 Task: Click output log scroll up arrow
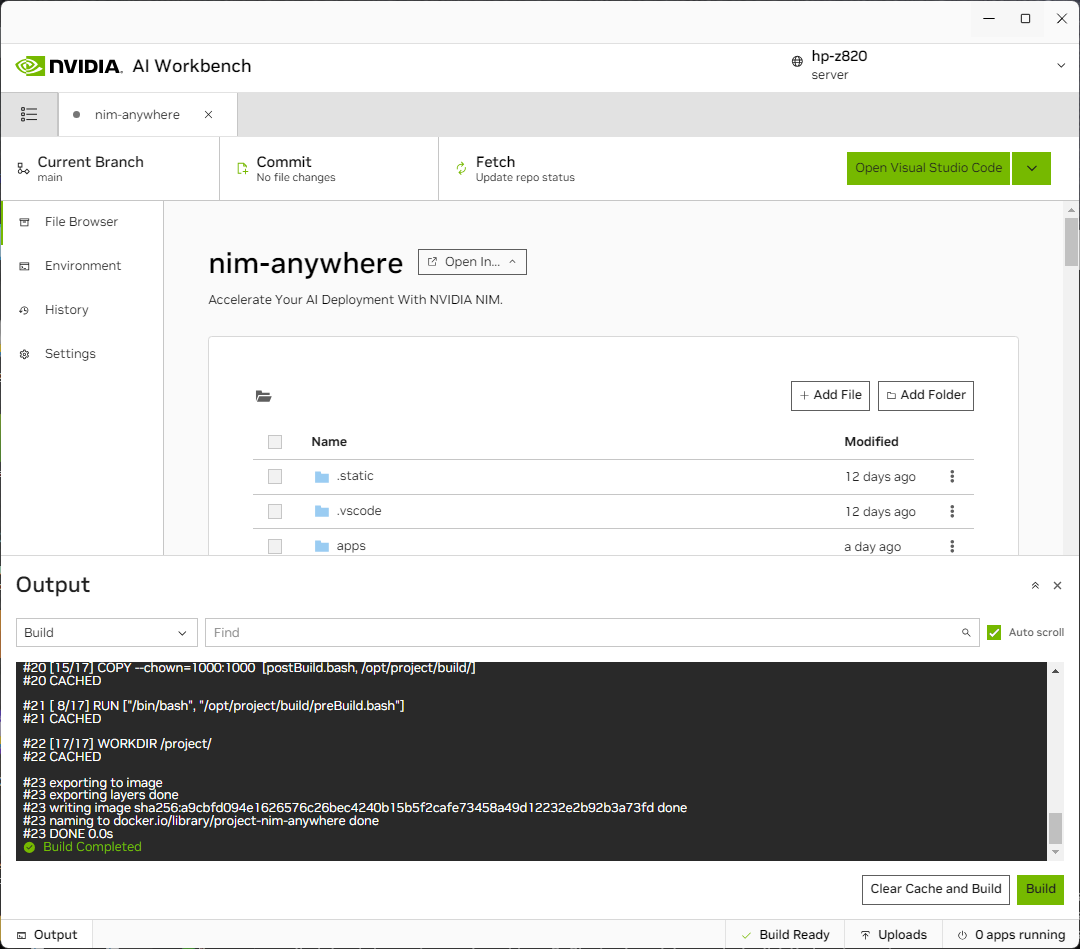point(1055,671)
